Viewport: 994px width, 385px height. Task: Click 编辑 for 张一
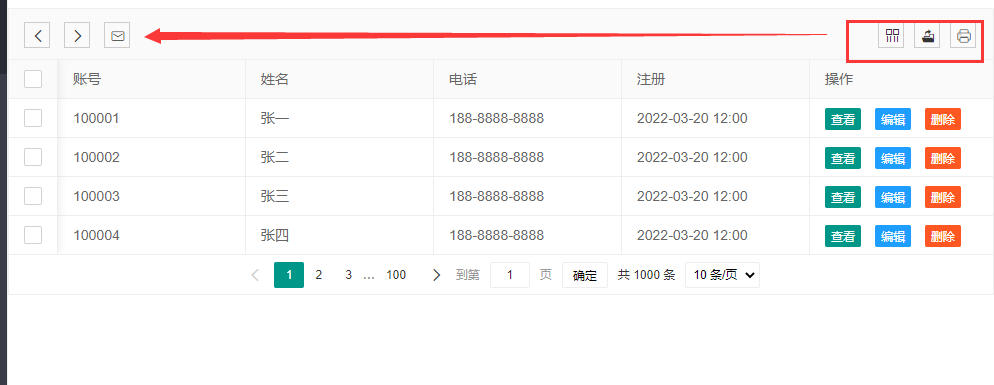coord(893,119)
